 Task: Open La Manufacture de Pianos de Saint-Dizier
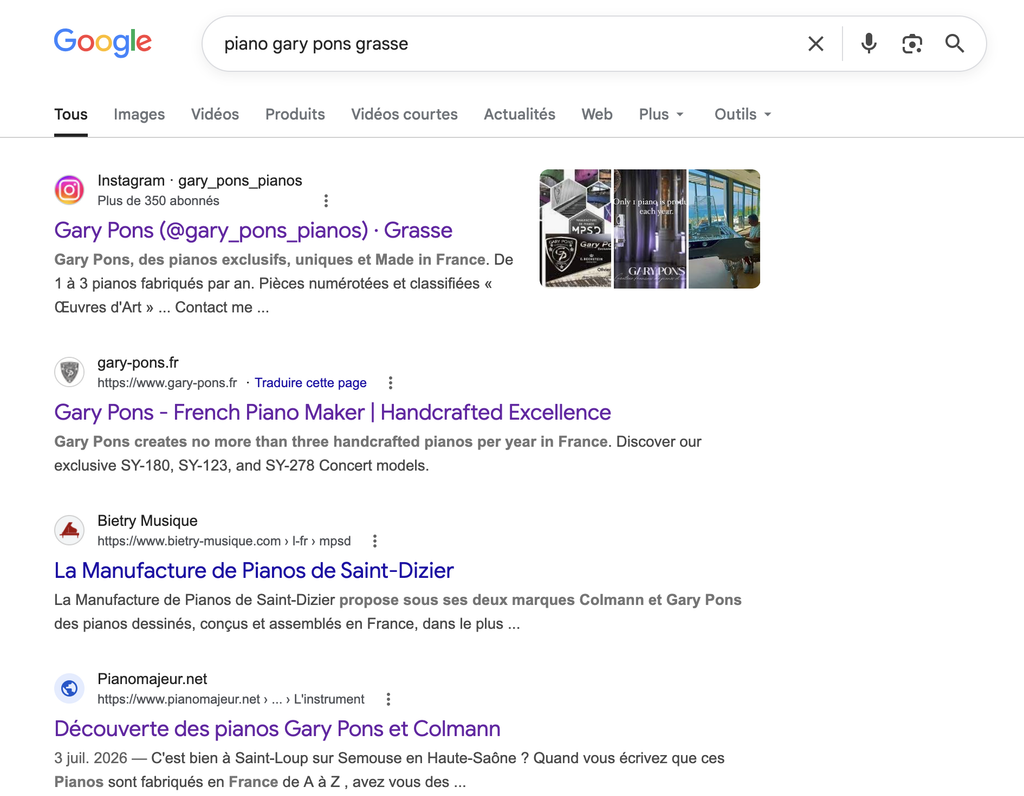pyautogui.click(x=254, y=571)
